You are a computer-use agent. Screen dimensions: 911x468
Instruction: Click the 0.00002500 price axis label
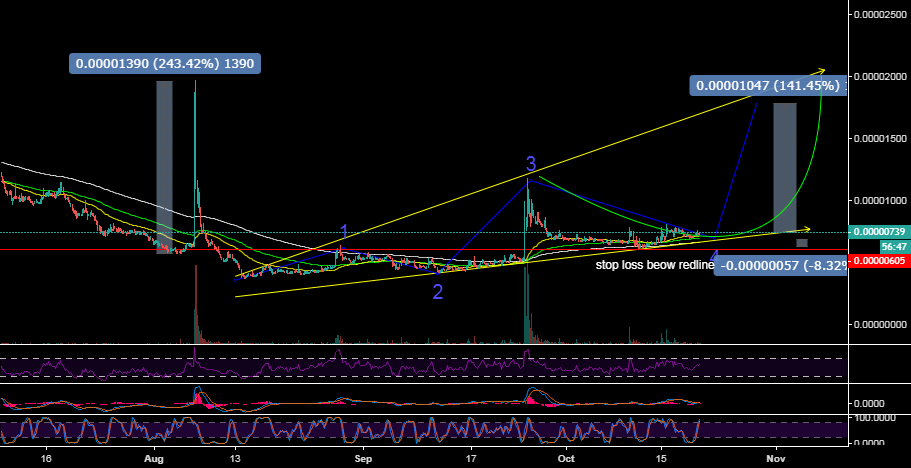881,14
